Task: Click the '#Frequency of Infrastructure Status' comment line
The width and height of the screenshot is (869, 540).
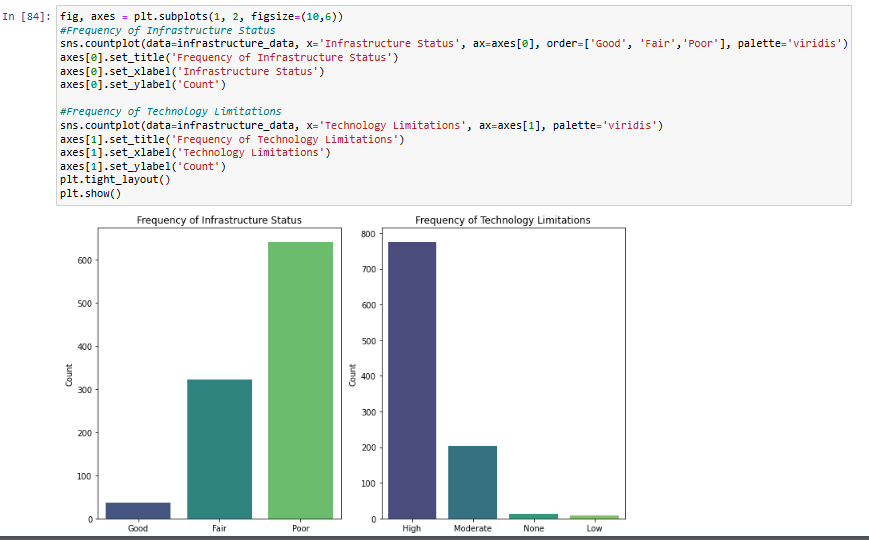Action: coord(167,31)
